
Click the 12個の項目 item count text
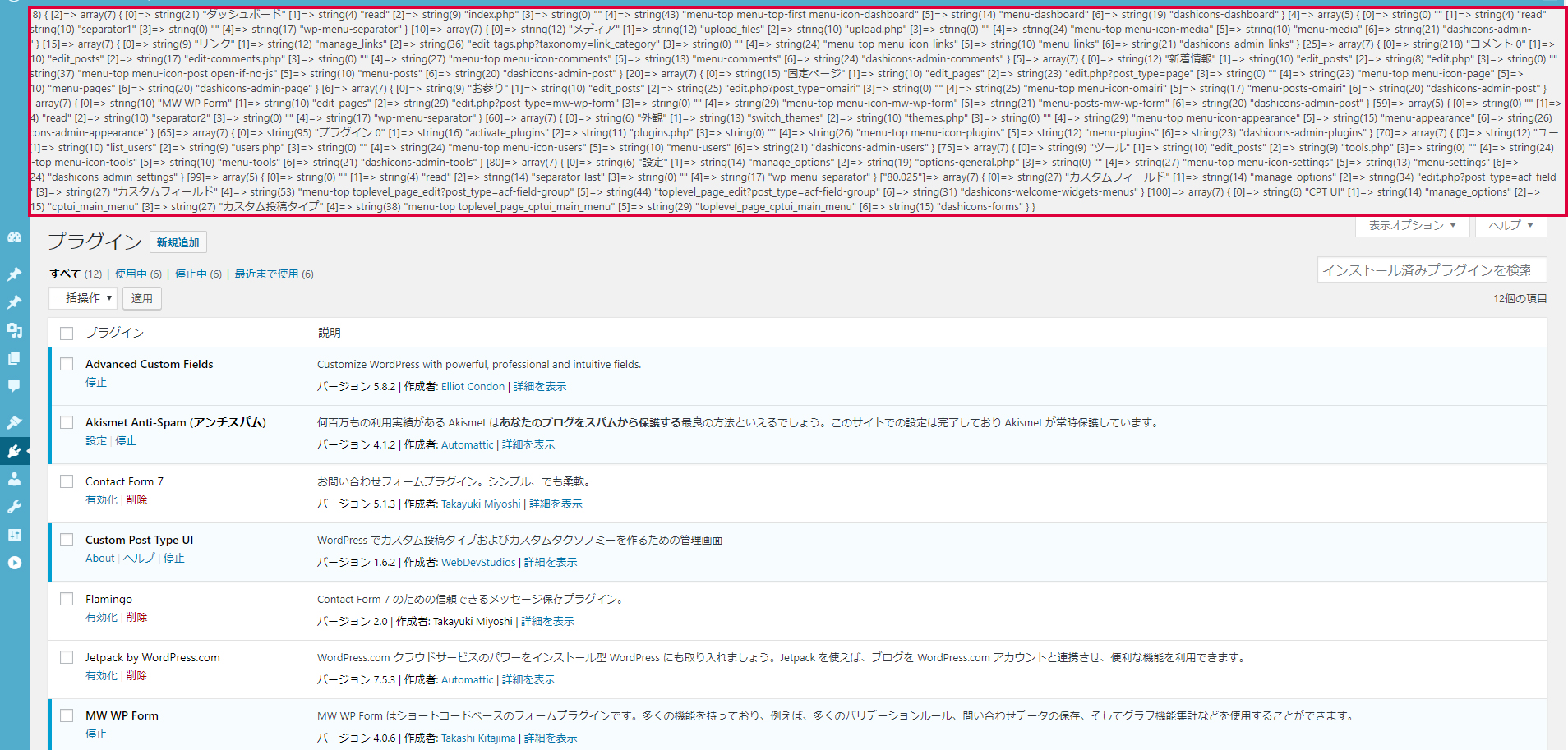tap(1520, 299)
